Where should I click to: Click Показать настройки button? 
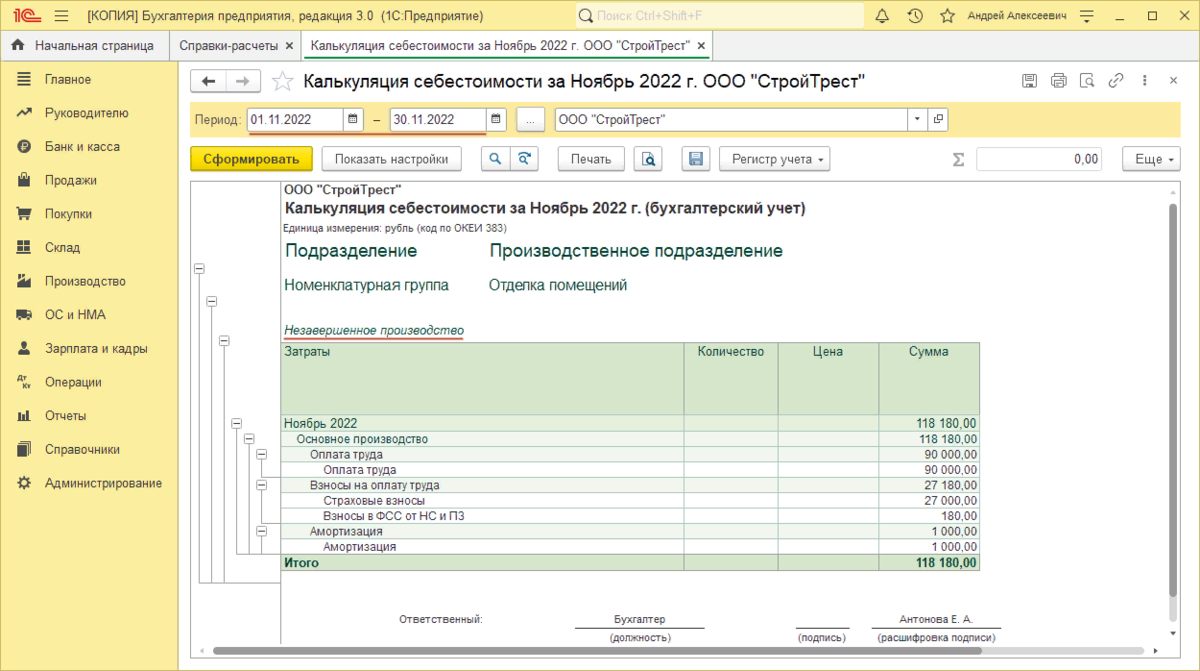pos(391,159)
